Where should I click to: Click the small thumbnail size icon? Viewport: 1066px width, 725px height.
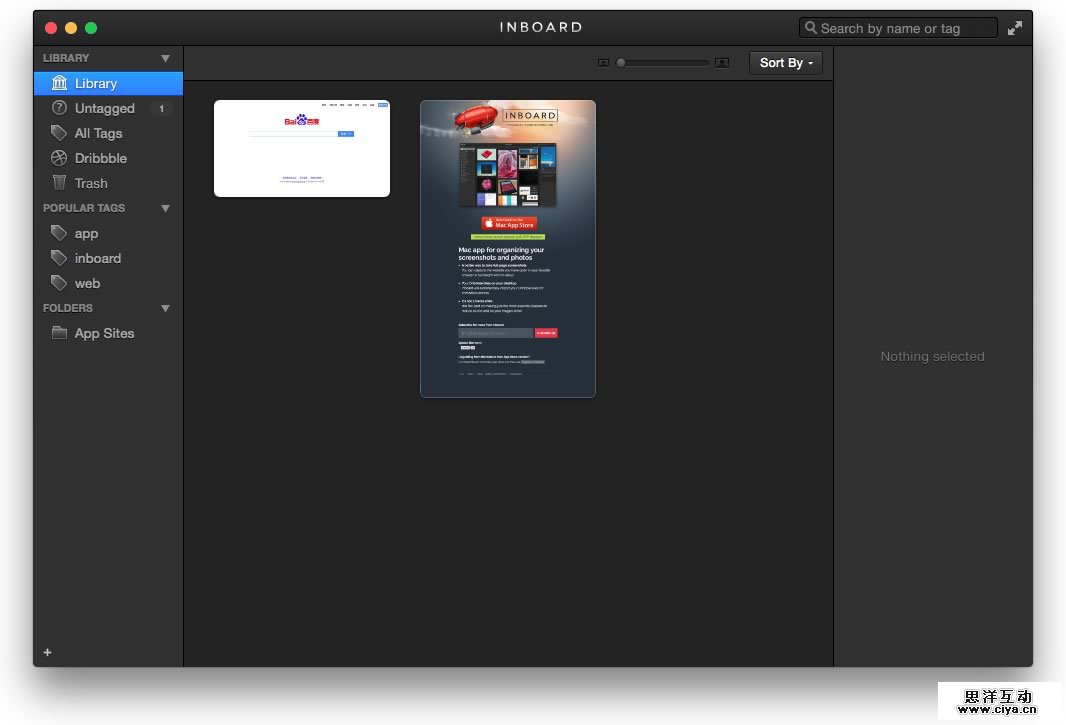(x=603, y=63)
